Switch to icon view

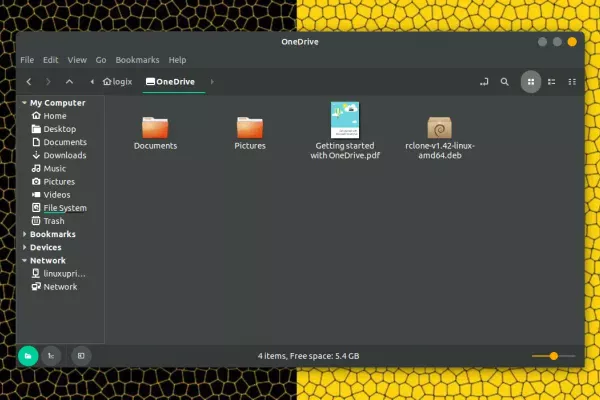pos(531,82)
